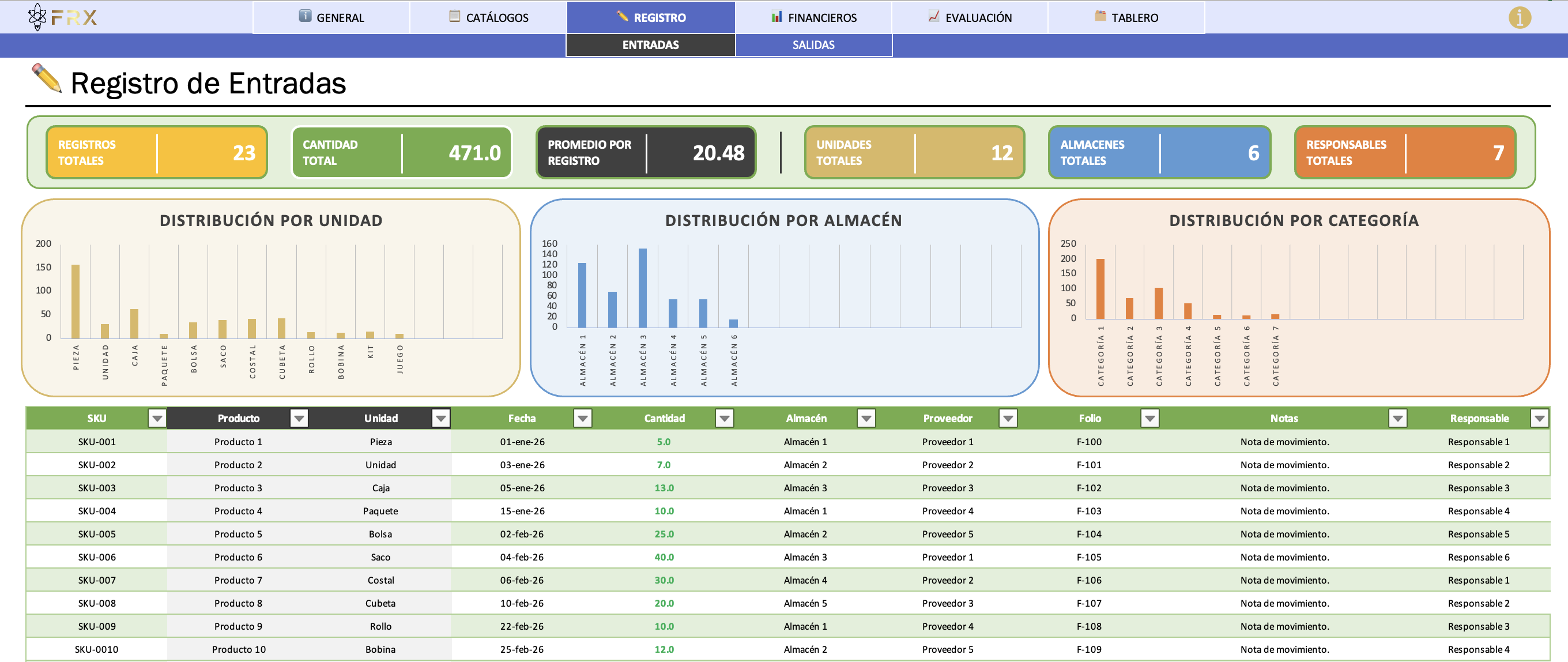The height and width of the screenshot is (662, 1568).
Task: Open the Producto column filter dropdown
Action: point(298,419)
